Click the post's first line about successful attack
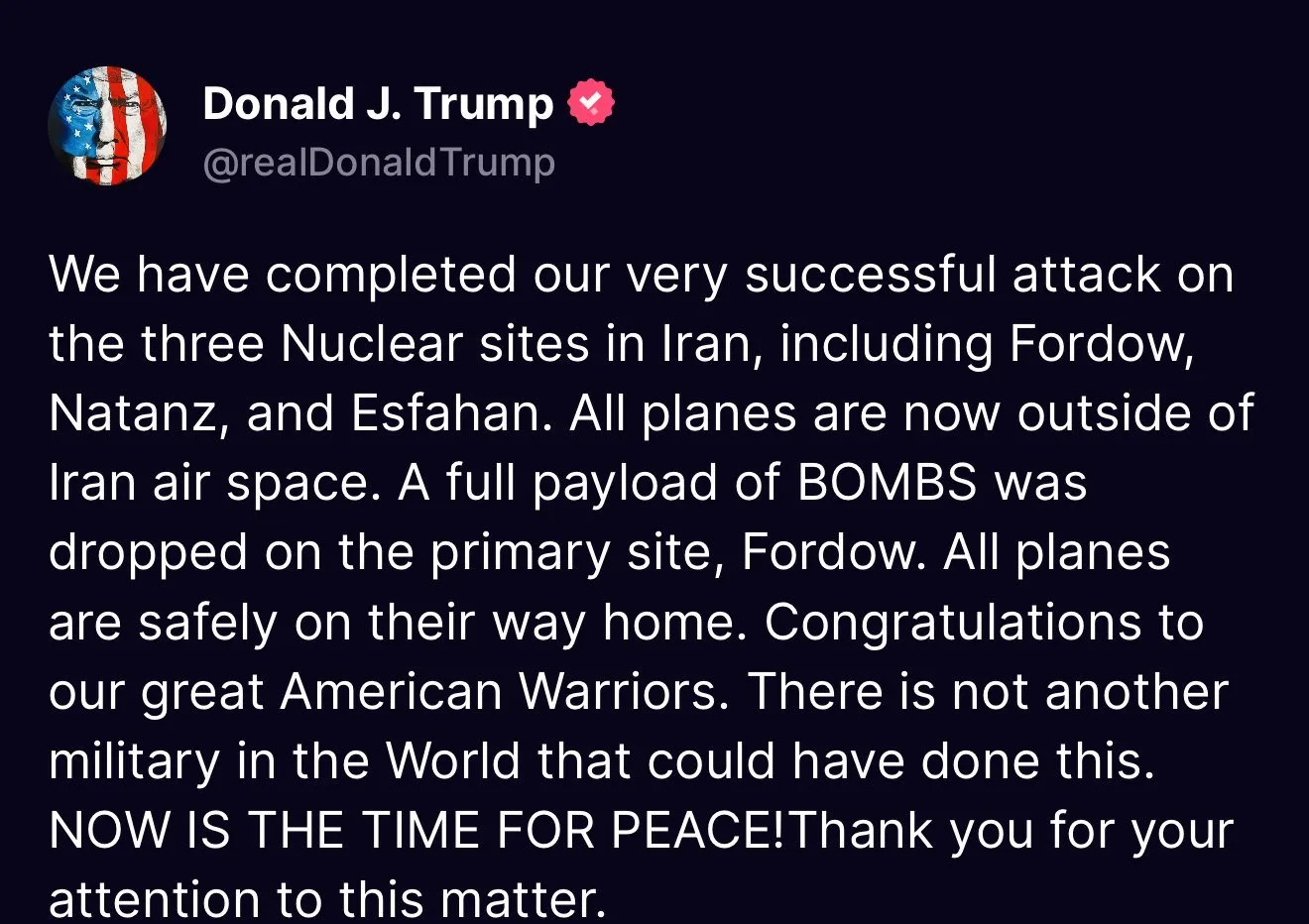Screen dimensions: 1309x924 point(642,275)
